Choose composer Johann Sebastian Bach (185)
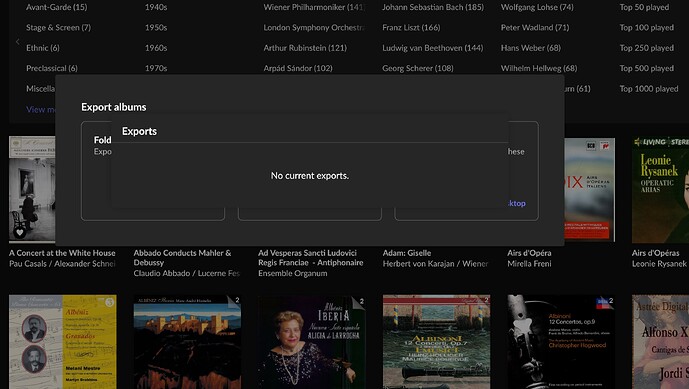Viewport: 689px width, 389px height. 433,7
